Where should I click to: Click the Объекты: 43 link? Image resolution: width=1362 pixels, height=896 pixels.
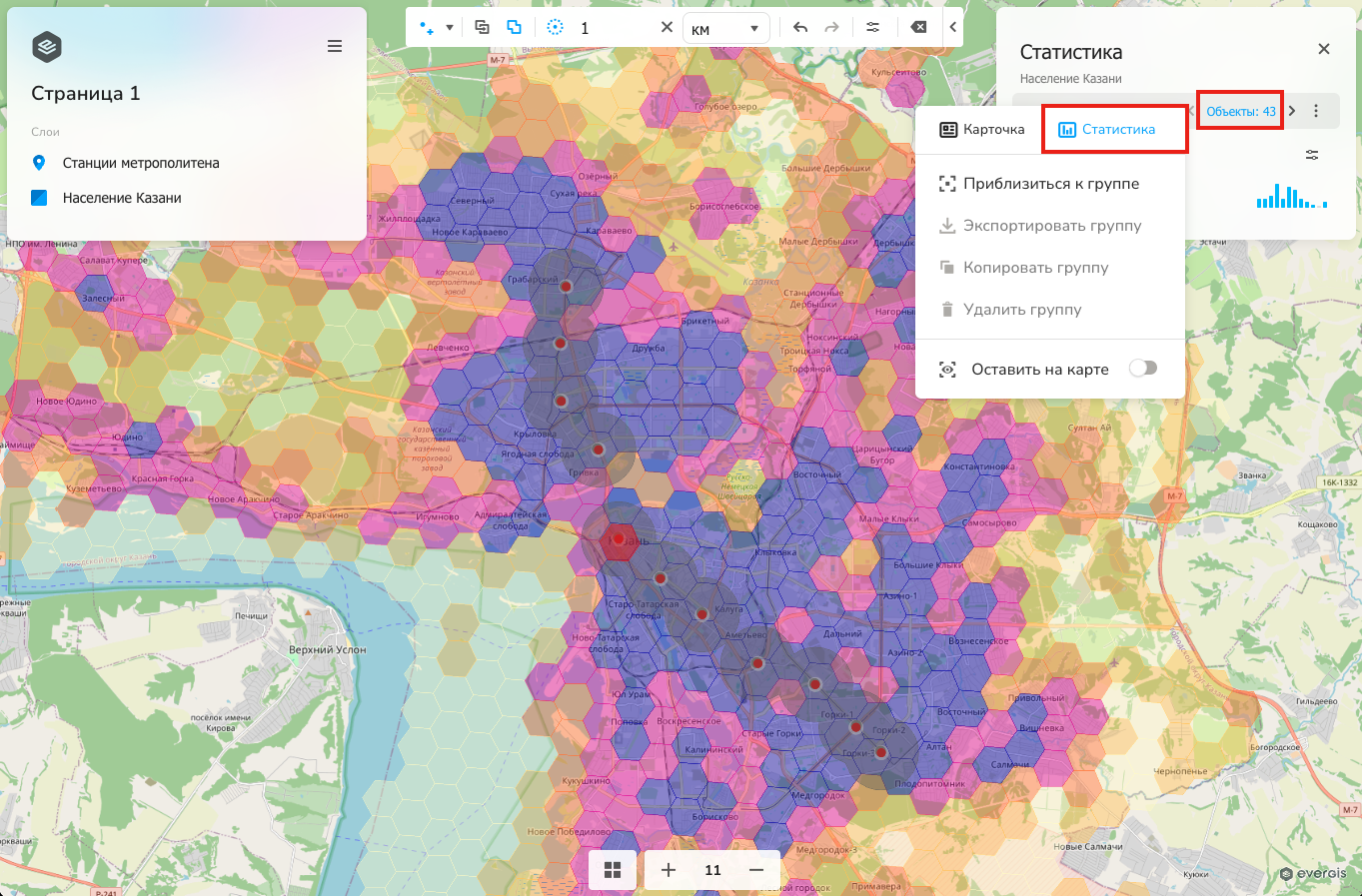[1241, 111]
